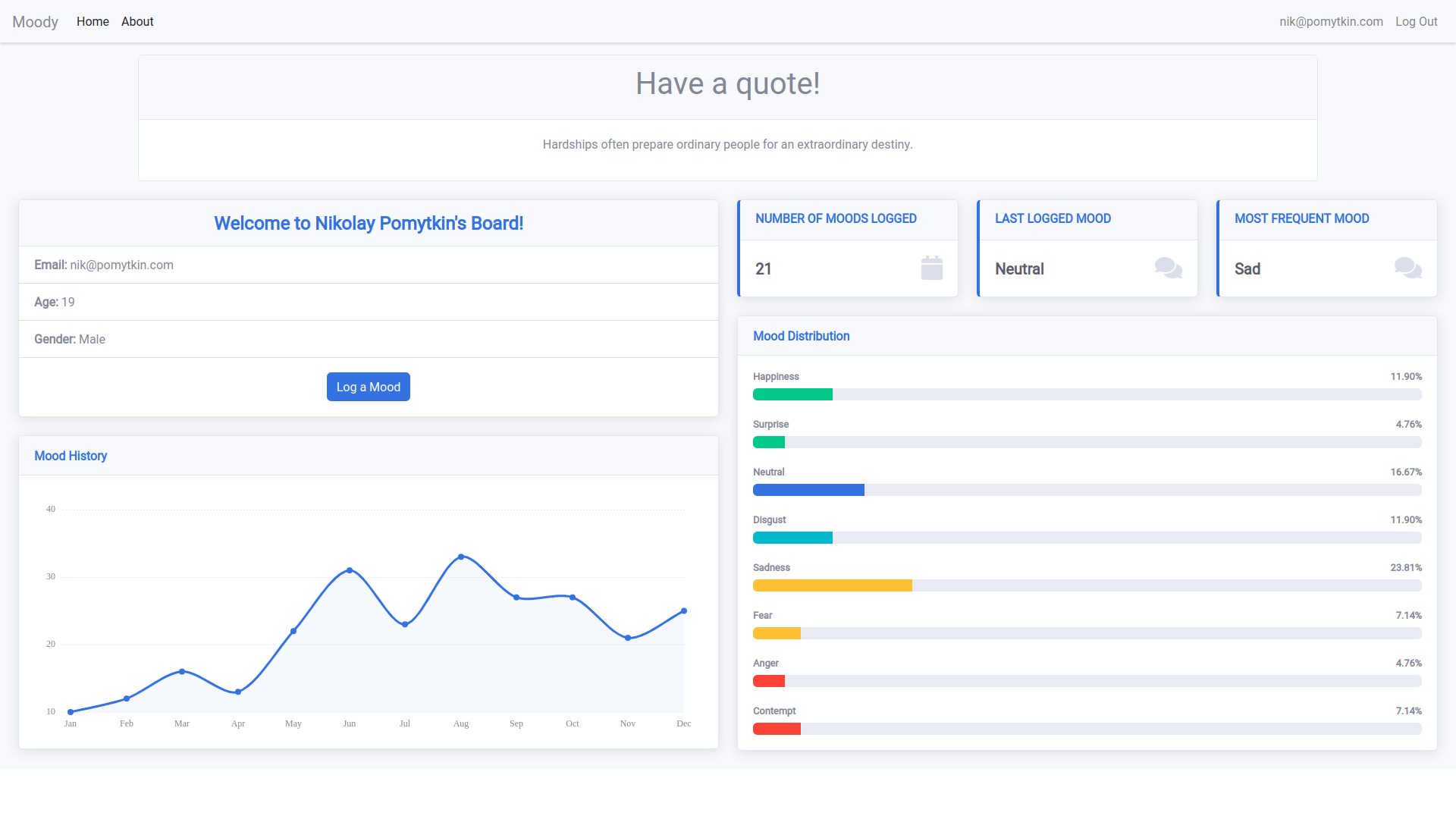Image resolution: width=1456 pixels, height=819 pixels.
Task: Click the Mood History panel heading
Action: click(71, 456)
